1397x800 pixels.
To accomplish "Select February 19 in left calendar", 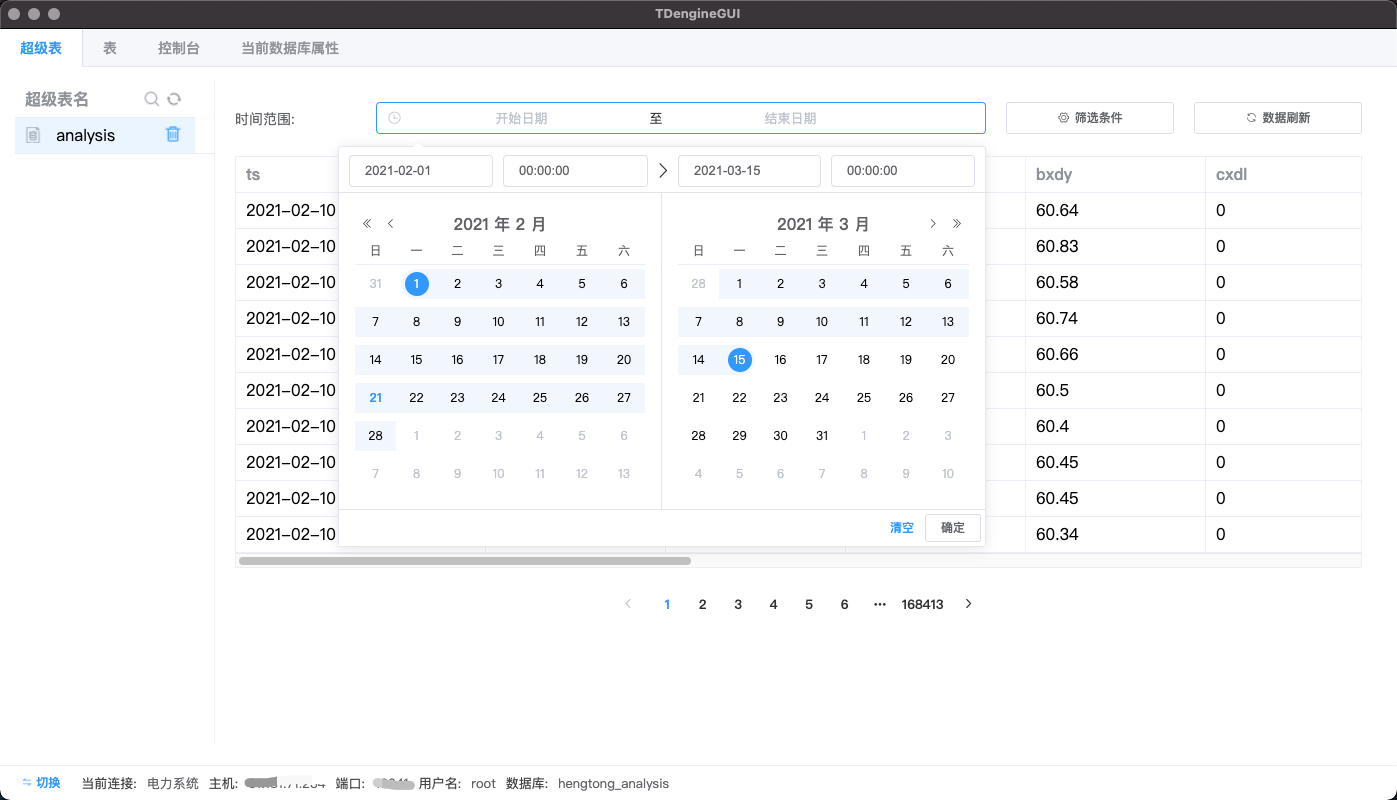I will (x=582, y=360).
